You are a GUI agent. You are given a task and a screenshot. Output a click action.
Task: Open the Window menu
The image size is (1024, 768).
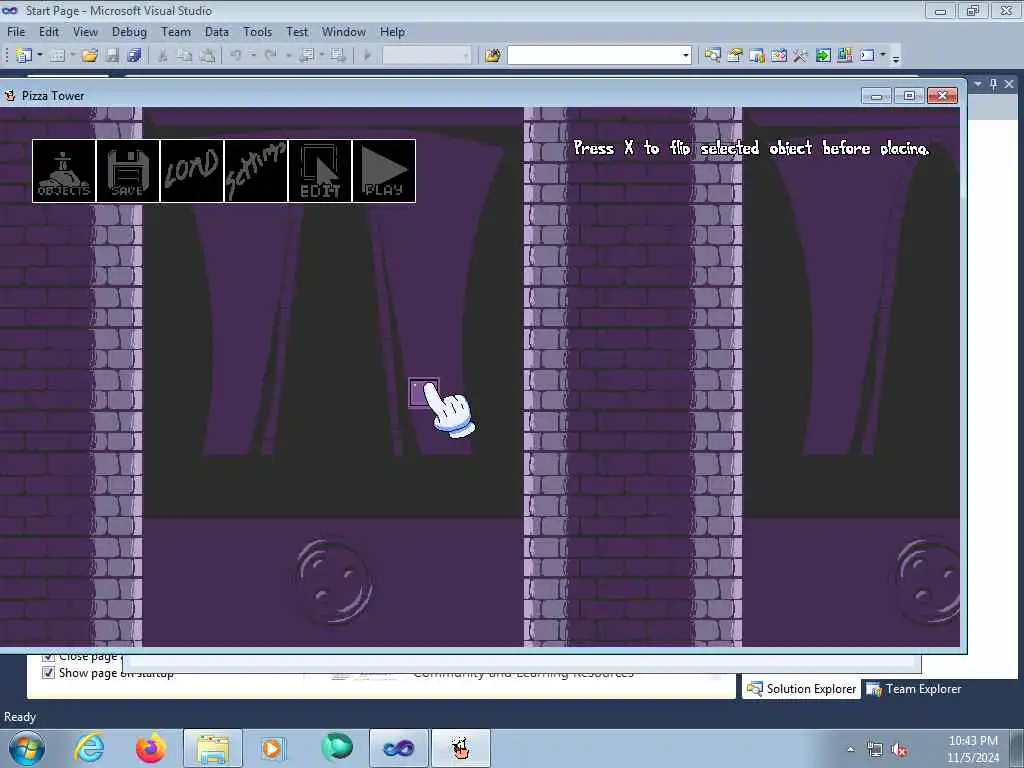coord(344,31)
